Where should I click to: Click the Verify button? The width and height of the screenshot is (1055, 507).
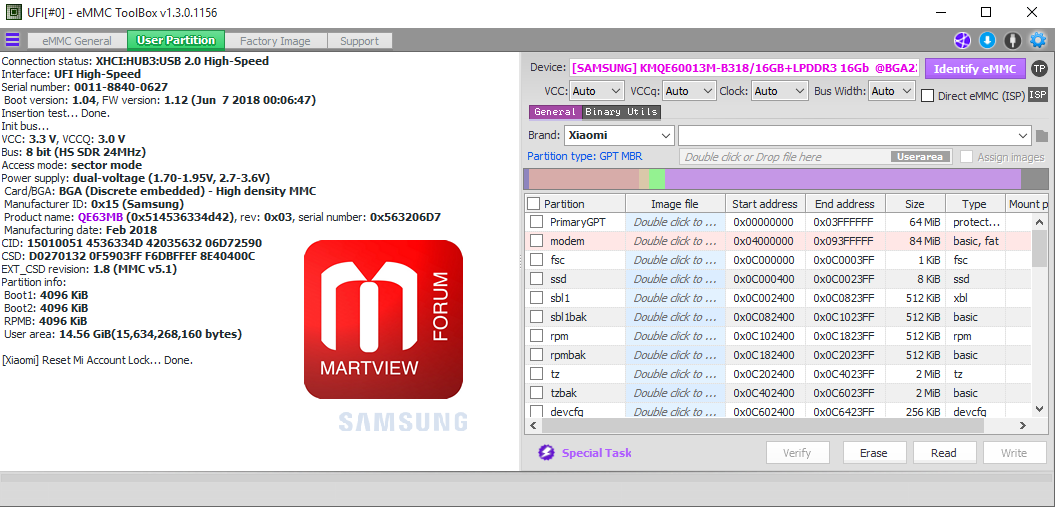(x=797, y=453)
